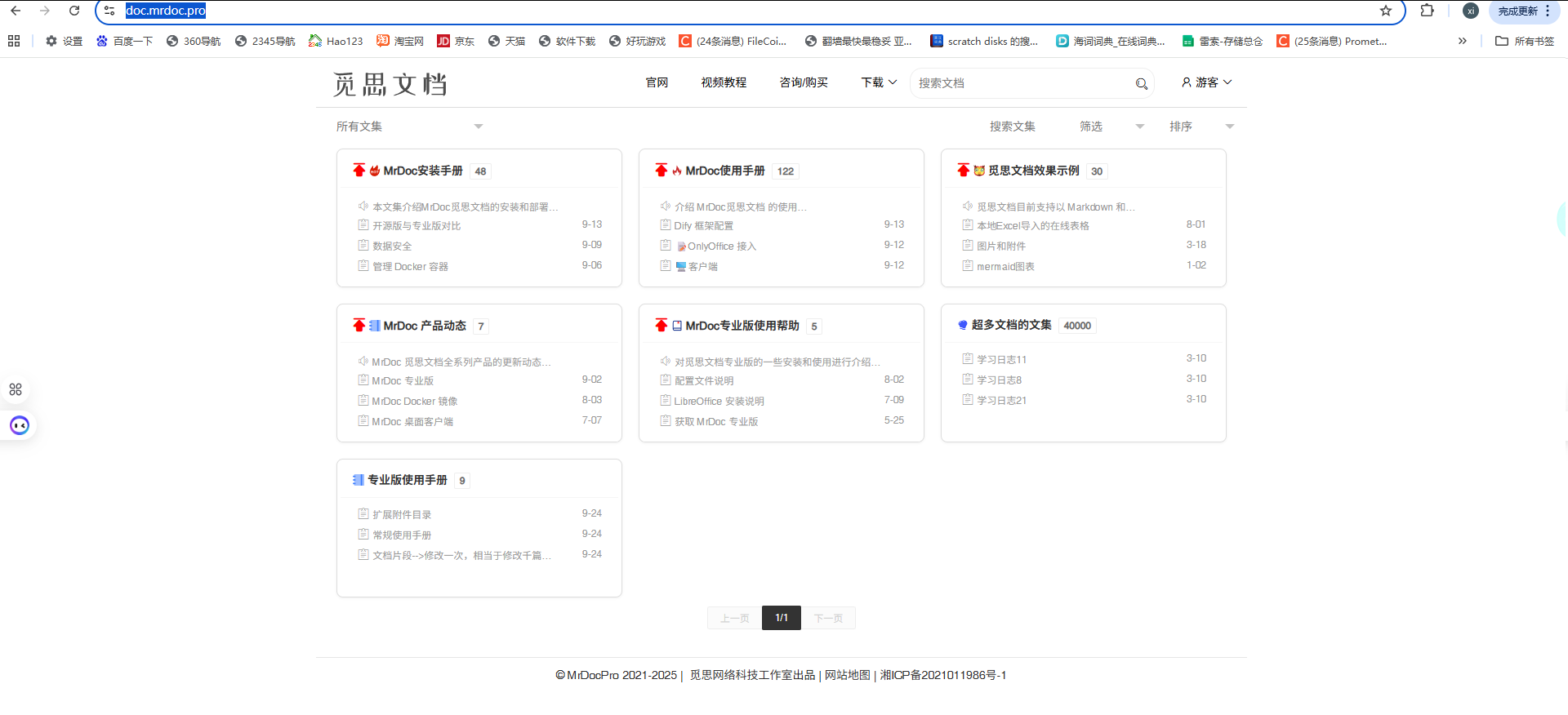This screenshot has height=715, width=1568.
Task: Open document 本地Excel导入的在线表格
Action: (1033, 225)
